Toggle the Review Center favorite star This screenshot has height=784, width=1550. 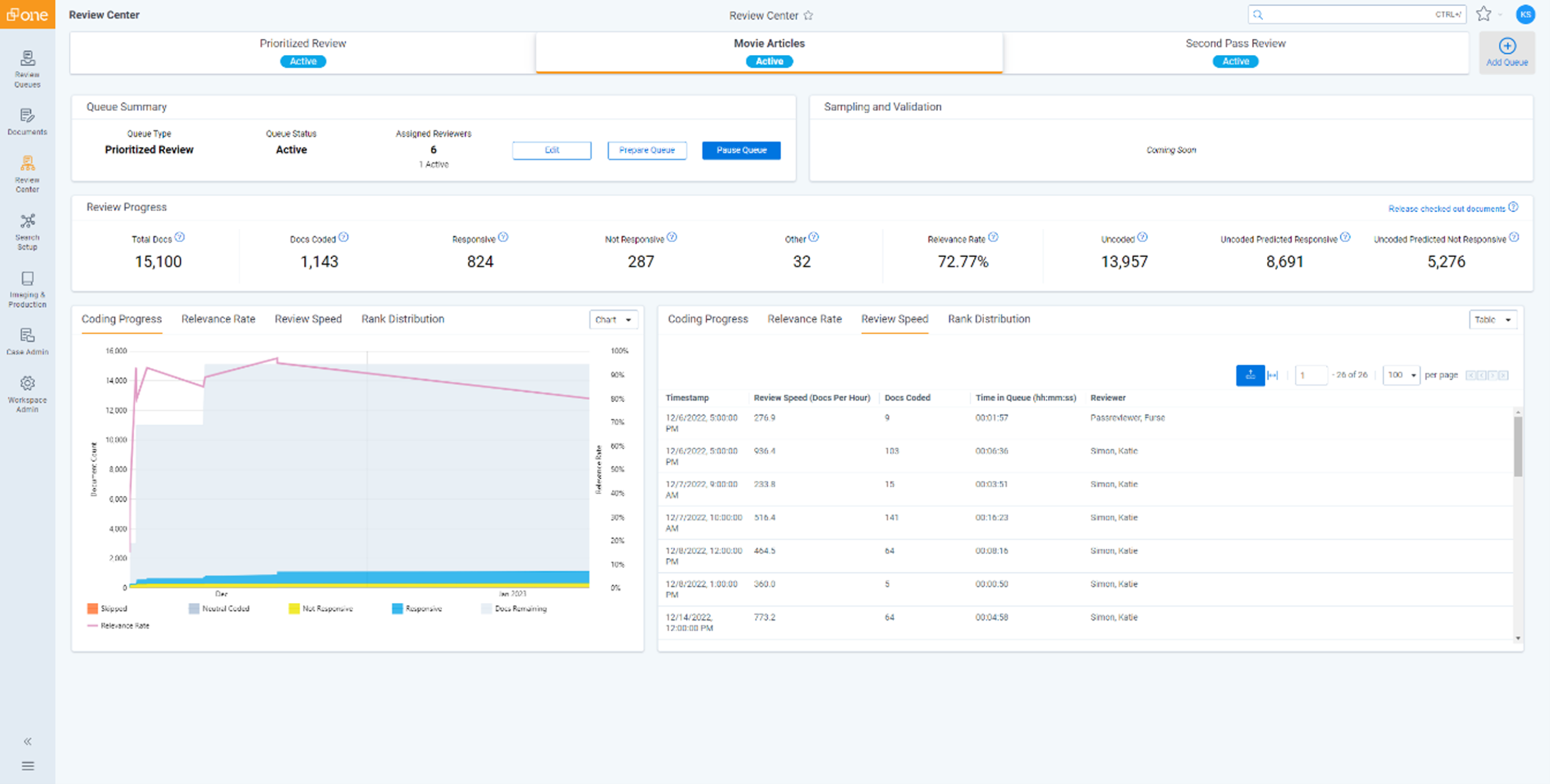coord(809,15)
